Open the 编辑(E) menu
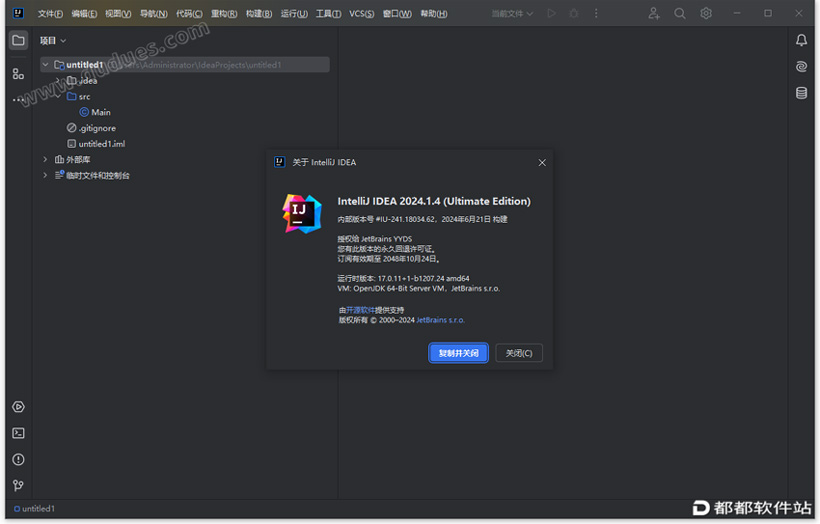820x524 pixels. pyautogui.click(x=84, y=14)
